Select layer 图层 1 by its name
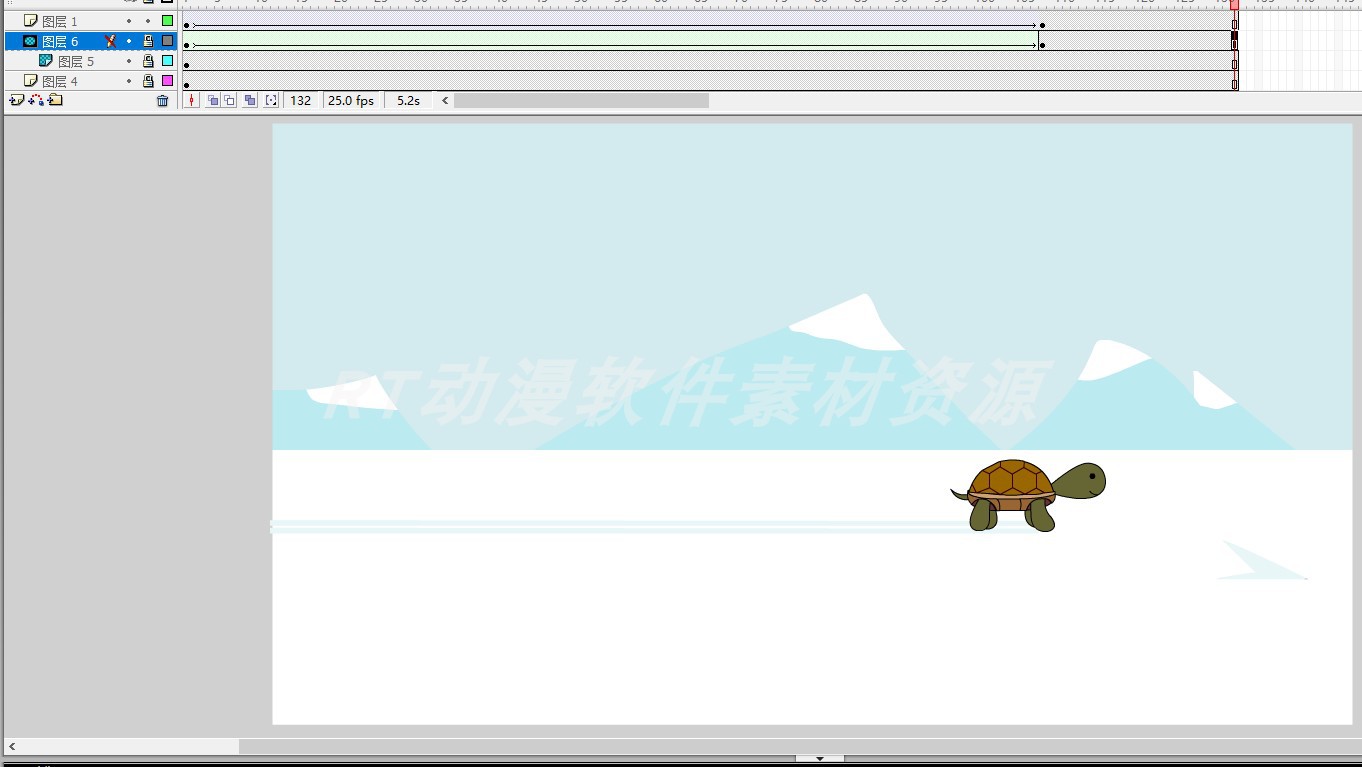The image size is (1362, 767). click(60, 21)
